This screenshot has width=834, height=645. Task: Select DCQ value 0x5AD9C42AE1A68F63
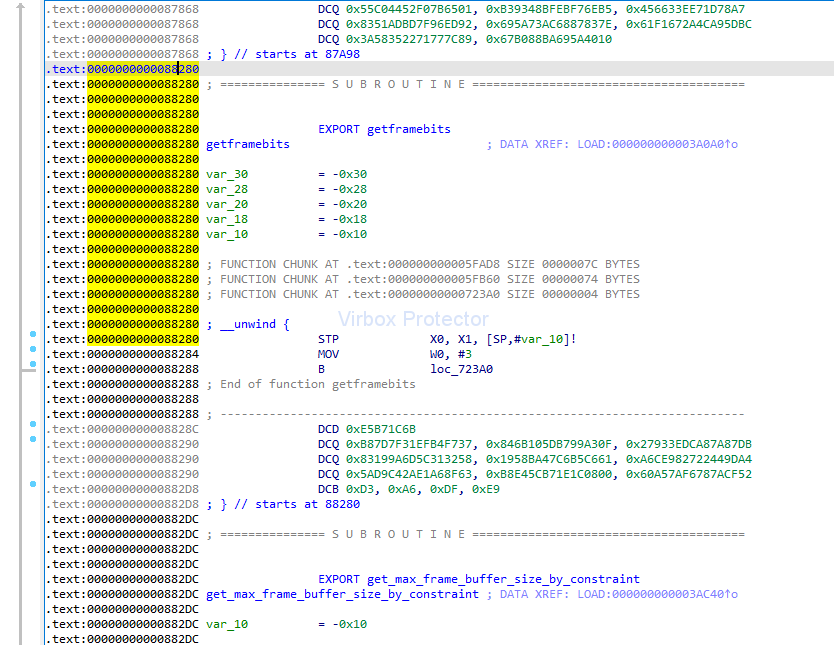[x=408, y=474]
